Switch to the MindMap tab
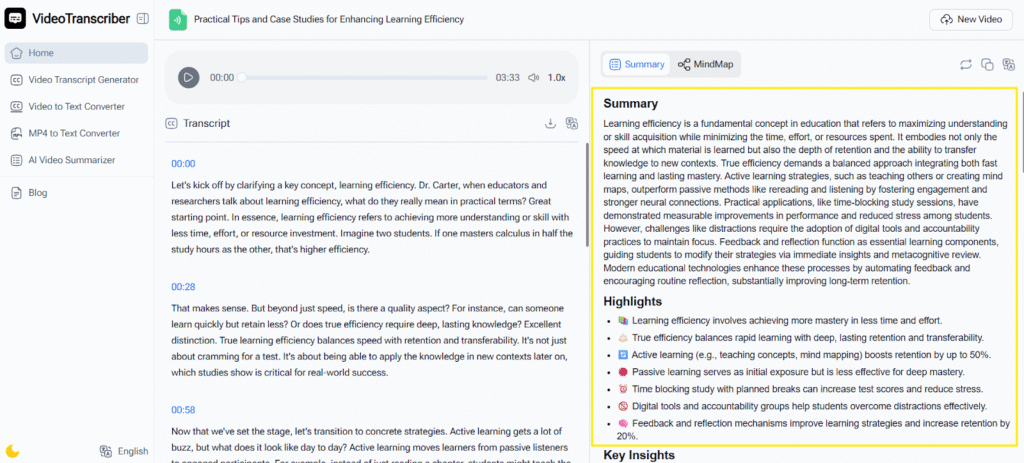 [x=705, y=64]
